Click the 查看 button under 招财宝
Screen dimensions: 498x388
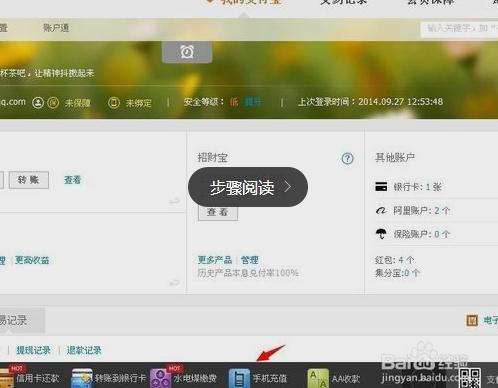pyautogui.click(x=218, y=212)
